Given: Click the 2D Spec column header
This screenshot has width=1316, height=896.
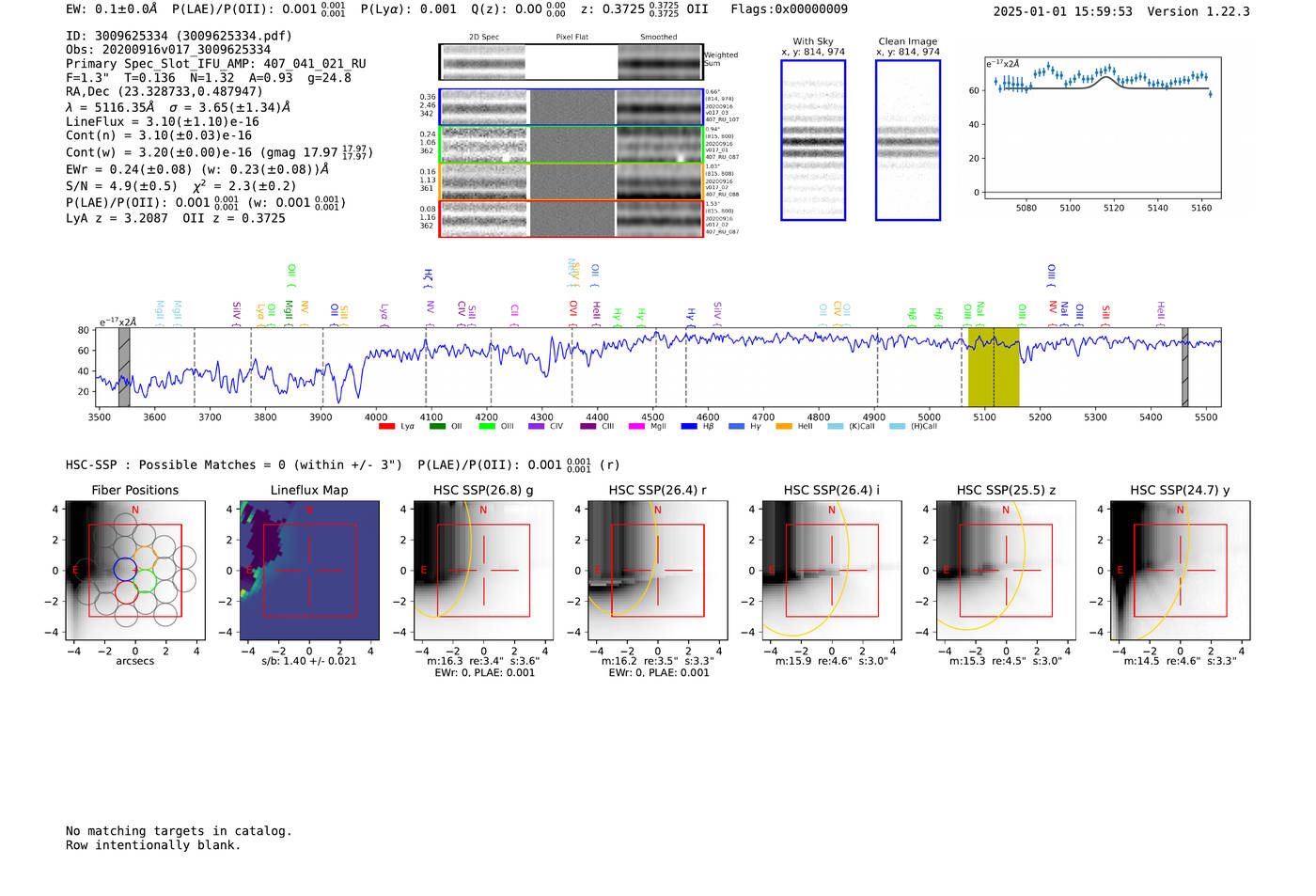Looking at the screenshot, I should tap(484, 38).
